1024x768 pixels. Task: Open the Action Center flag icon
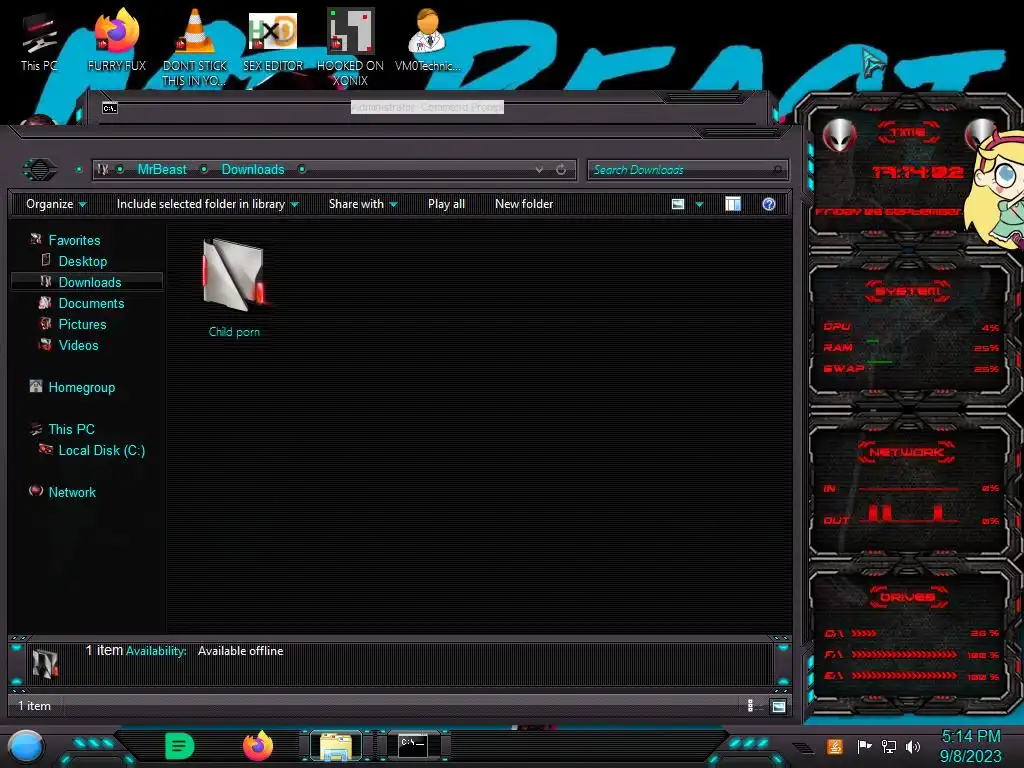pos(864,746)
